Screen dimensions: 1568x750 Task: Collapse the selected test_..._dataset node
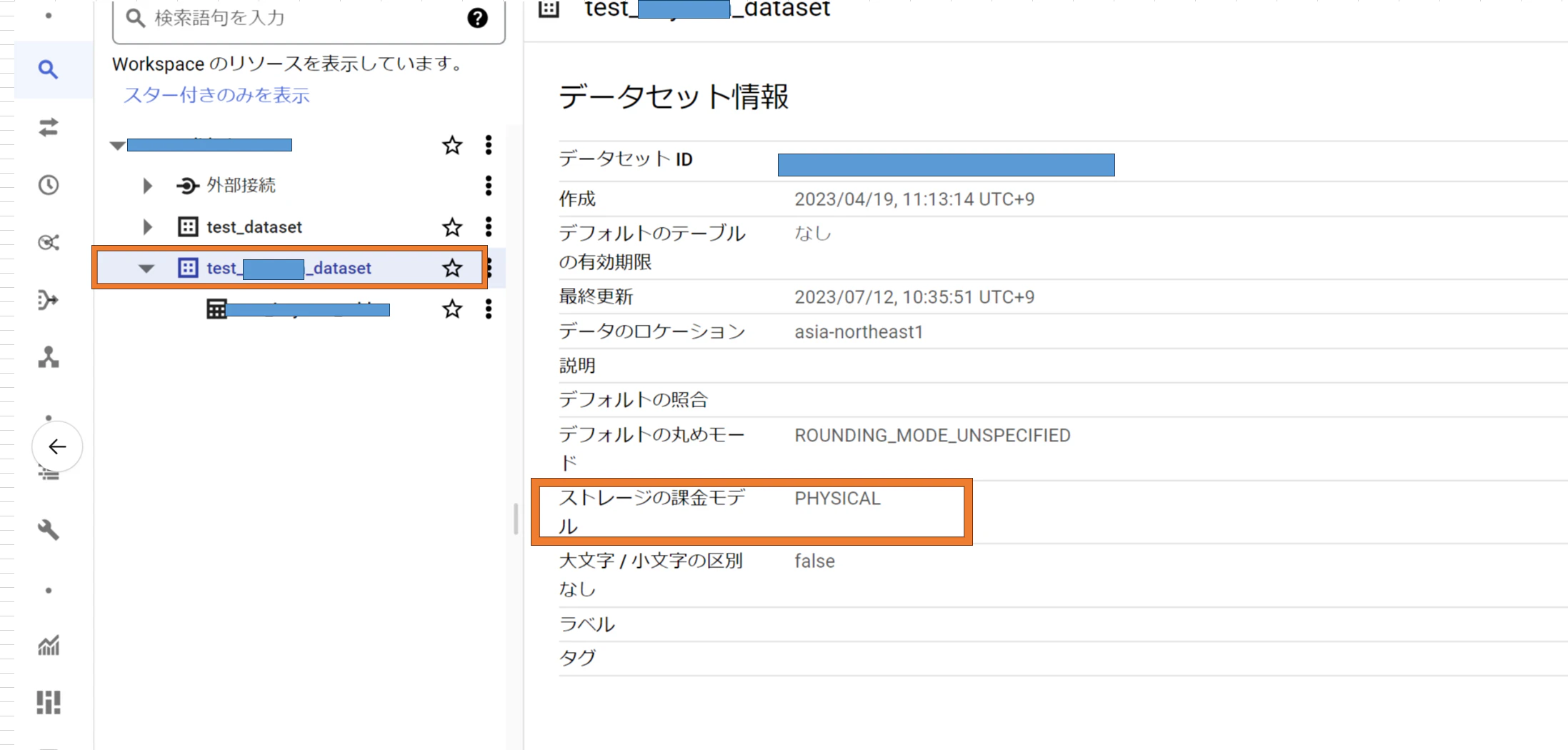point(146,269)
